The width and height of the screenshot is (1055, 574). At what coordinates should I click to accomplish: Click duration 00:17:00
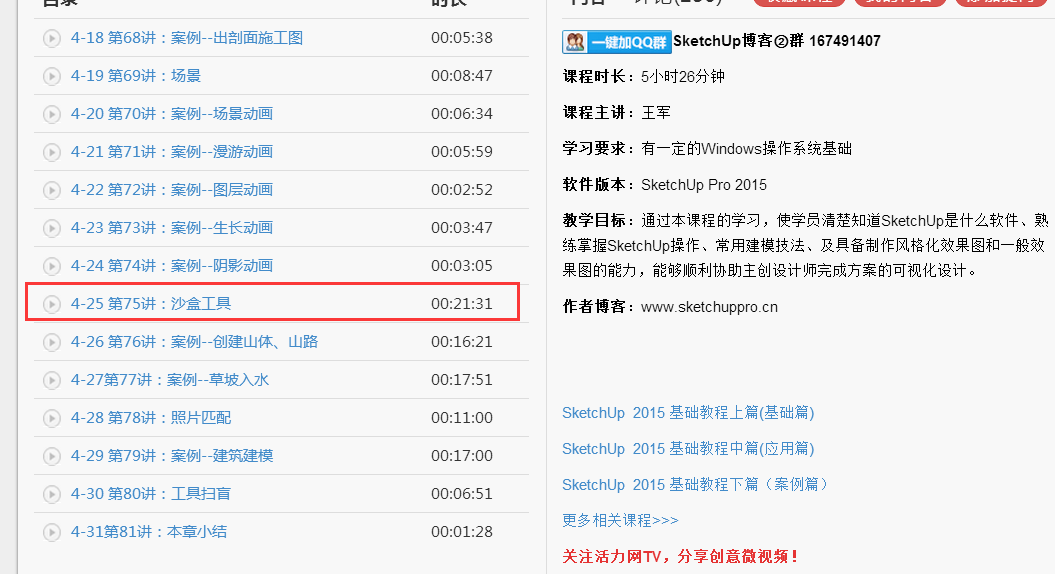point(462,456)
